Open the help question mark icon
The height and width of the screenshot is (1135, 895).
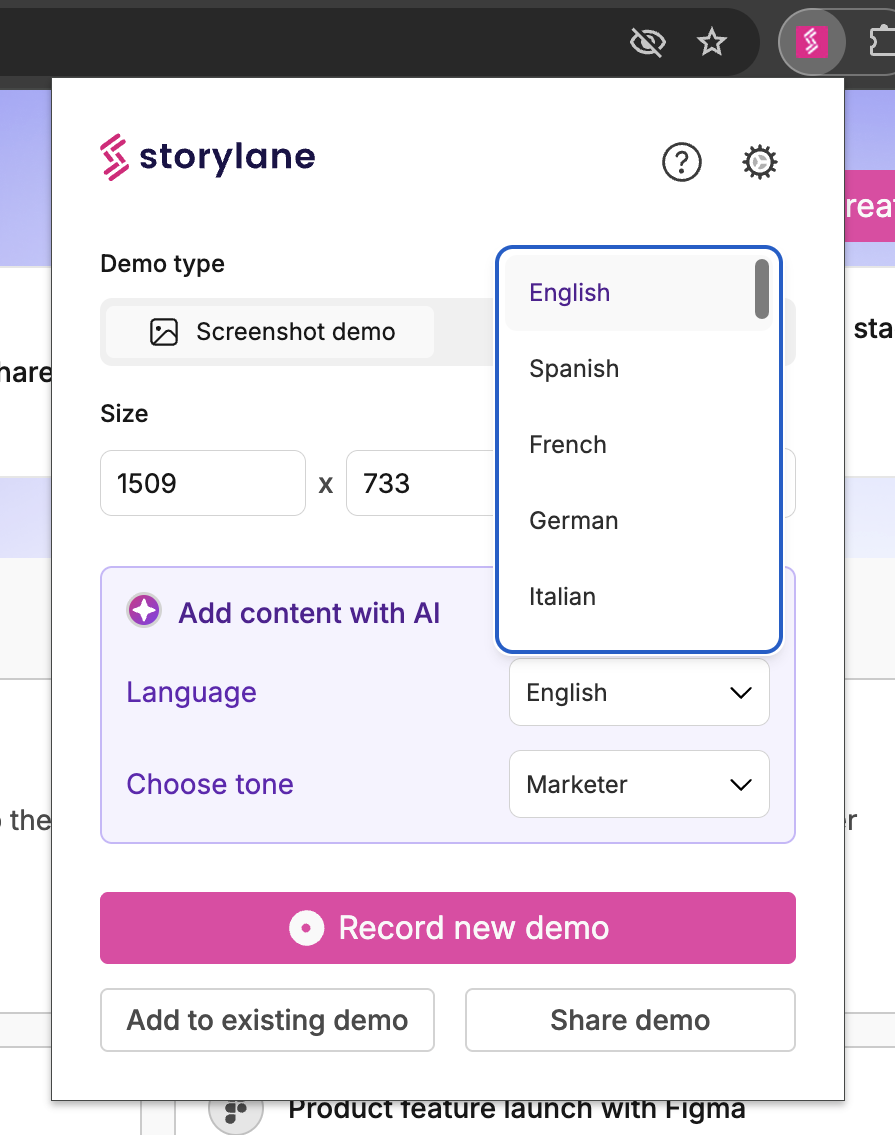click(x=682, y=161)
